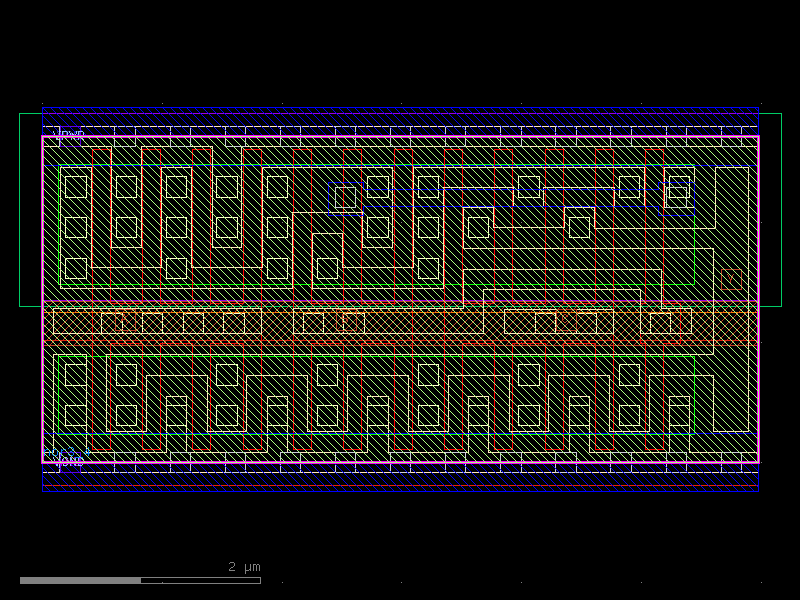The height and width of the screenshot is (600, 800).
Task: Click the white scale bar segment
Action: 80,580
